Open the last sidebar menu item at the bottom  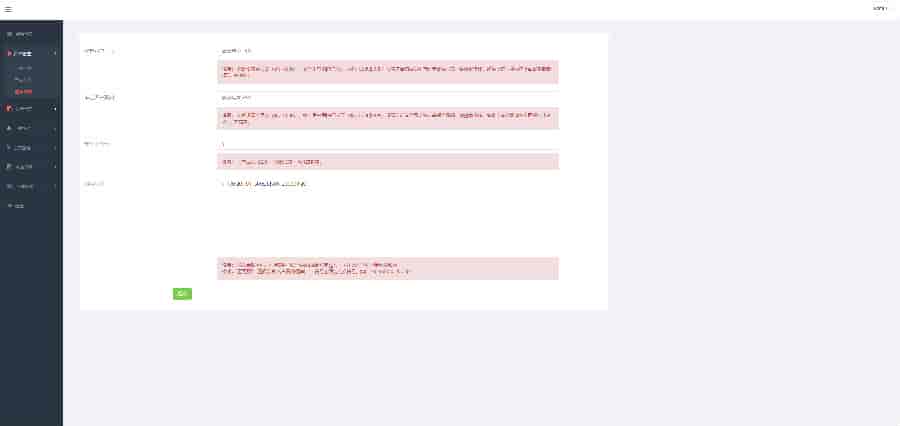pyautogui.click(x=31, y=206)
